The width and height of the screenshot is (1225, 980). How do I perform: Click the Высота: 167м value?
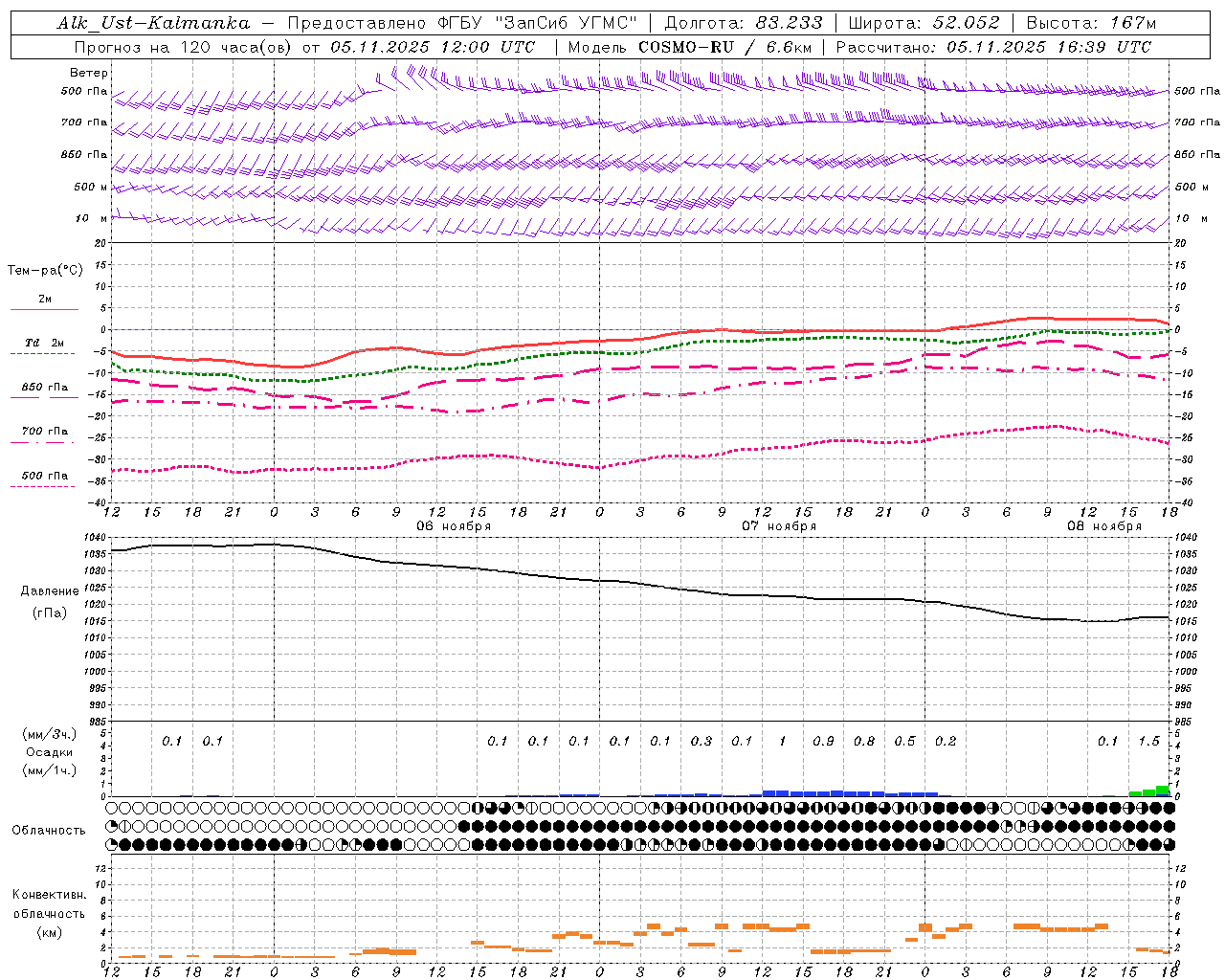pos(1091,23)
